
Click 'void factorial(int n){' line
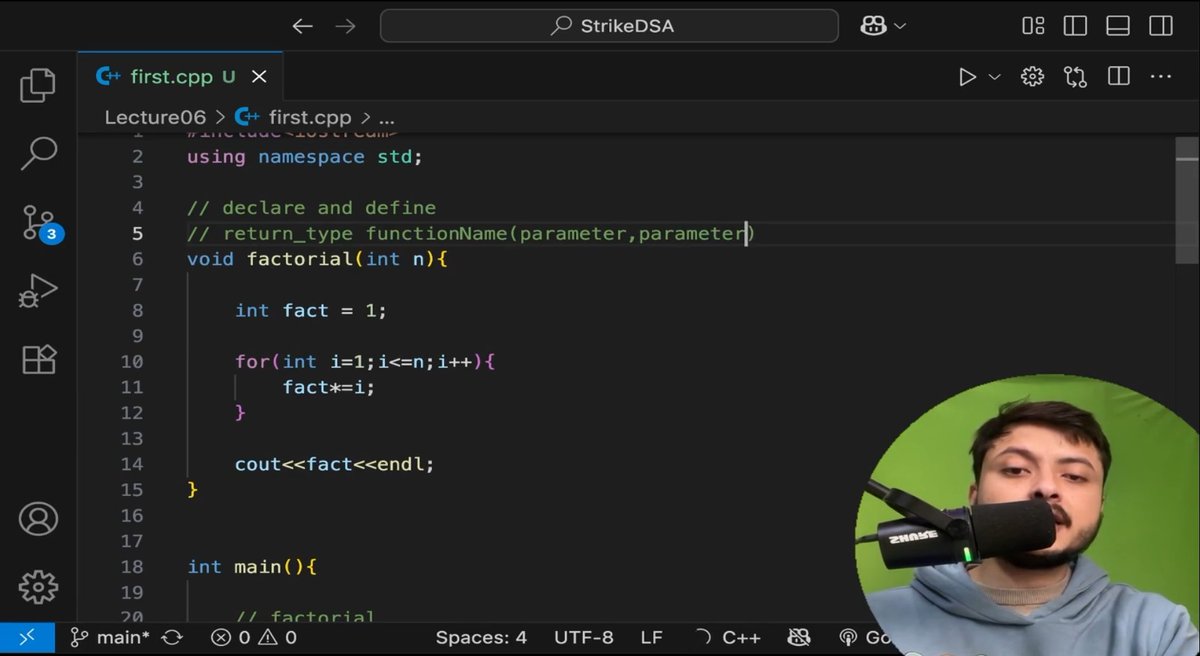click(317, 259)
